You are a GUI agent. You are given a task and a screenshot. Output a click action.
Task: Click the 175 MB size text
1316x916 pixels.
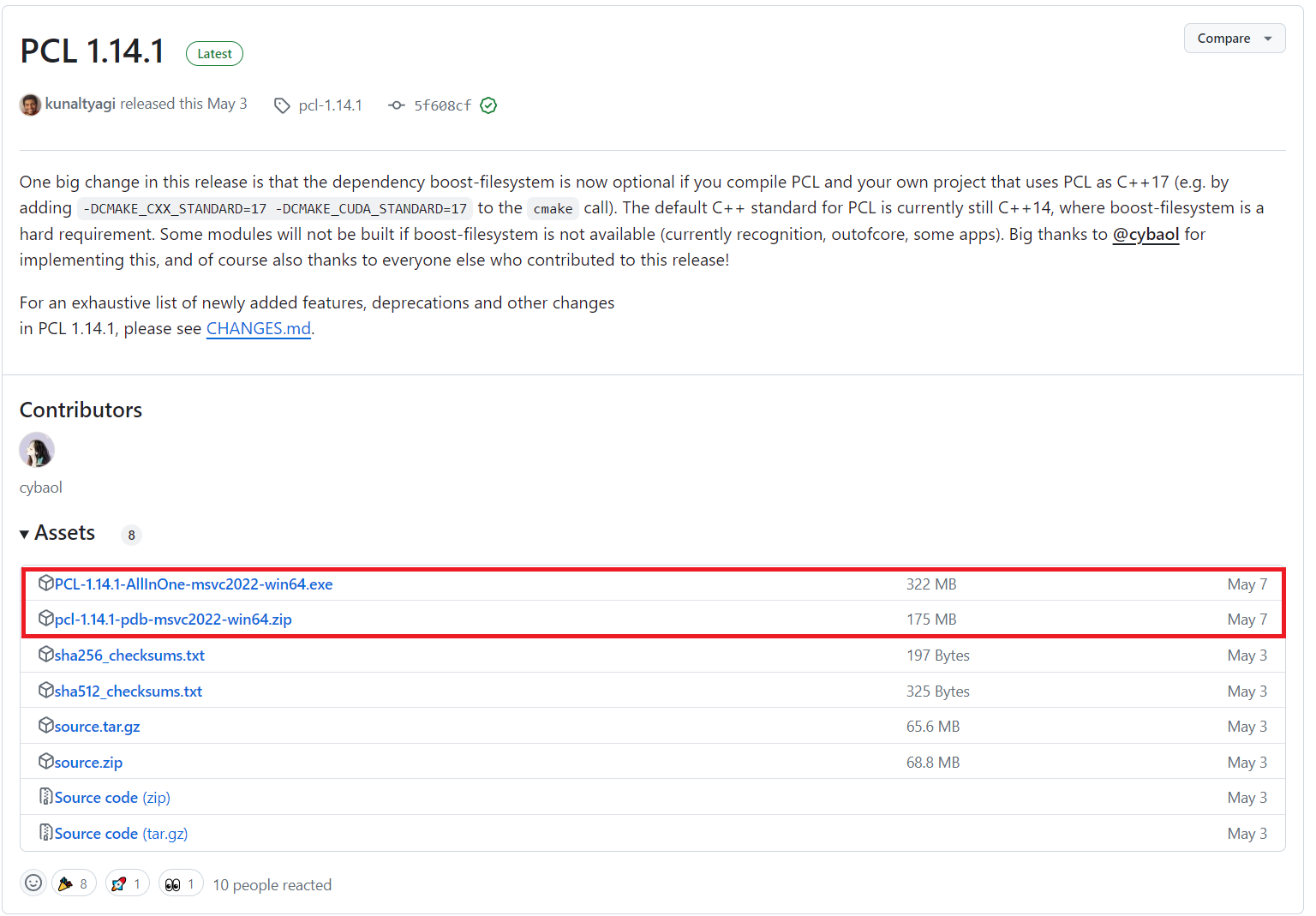point(931,620)
